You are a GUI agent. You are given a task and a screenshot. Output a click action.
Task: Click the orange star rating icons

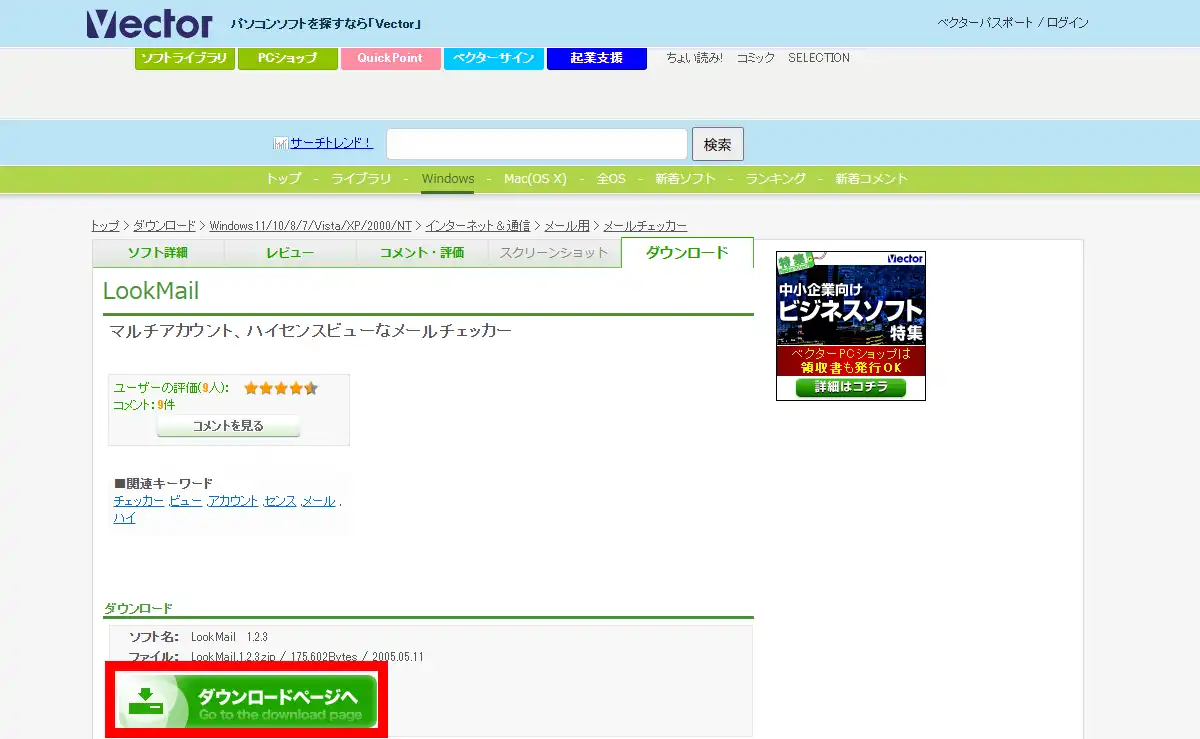click(281, 388)
